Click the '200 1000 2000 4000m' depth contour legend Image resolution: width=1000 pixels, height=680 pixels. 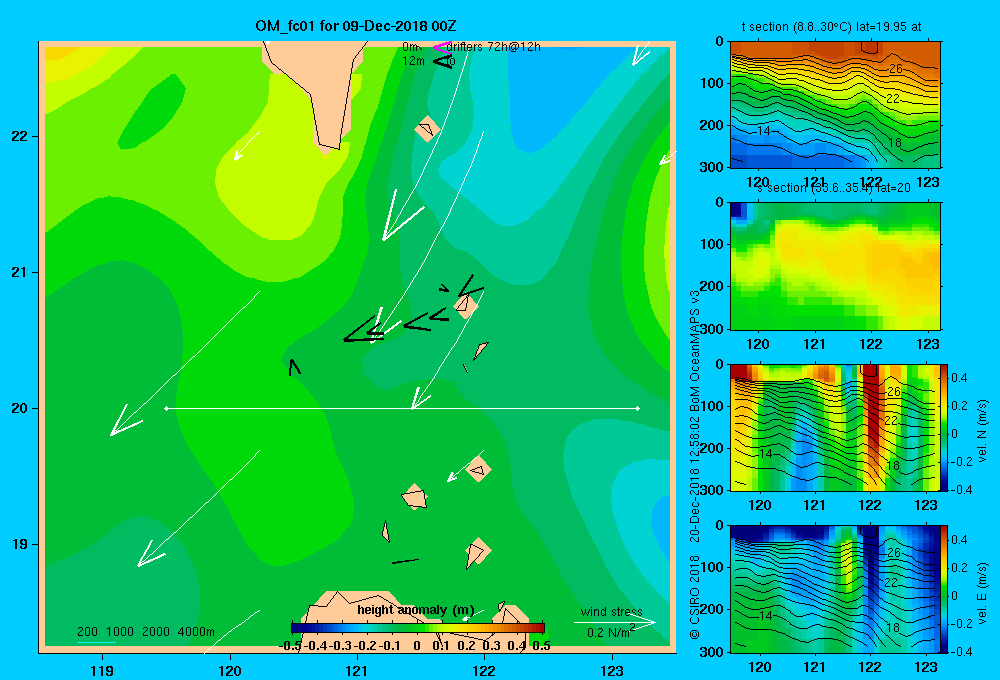pyautogui.click(x=146, y=632)
